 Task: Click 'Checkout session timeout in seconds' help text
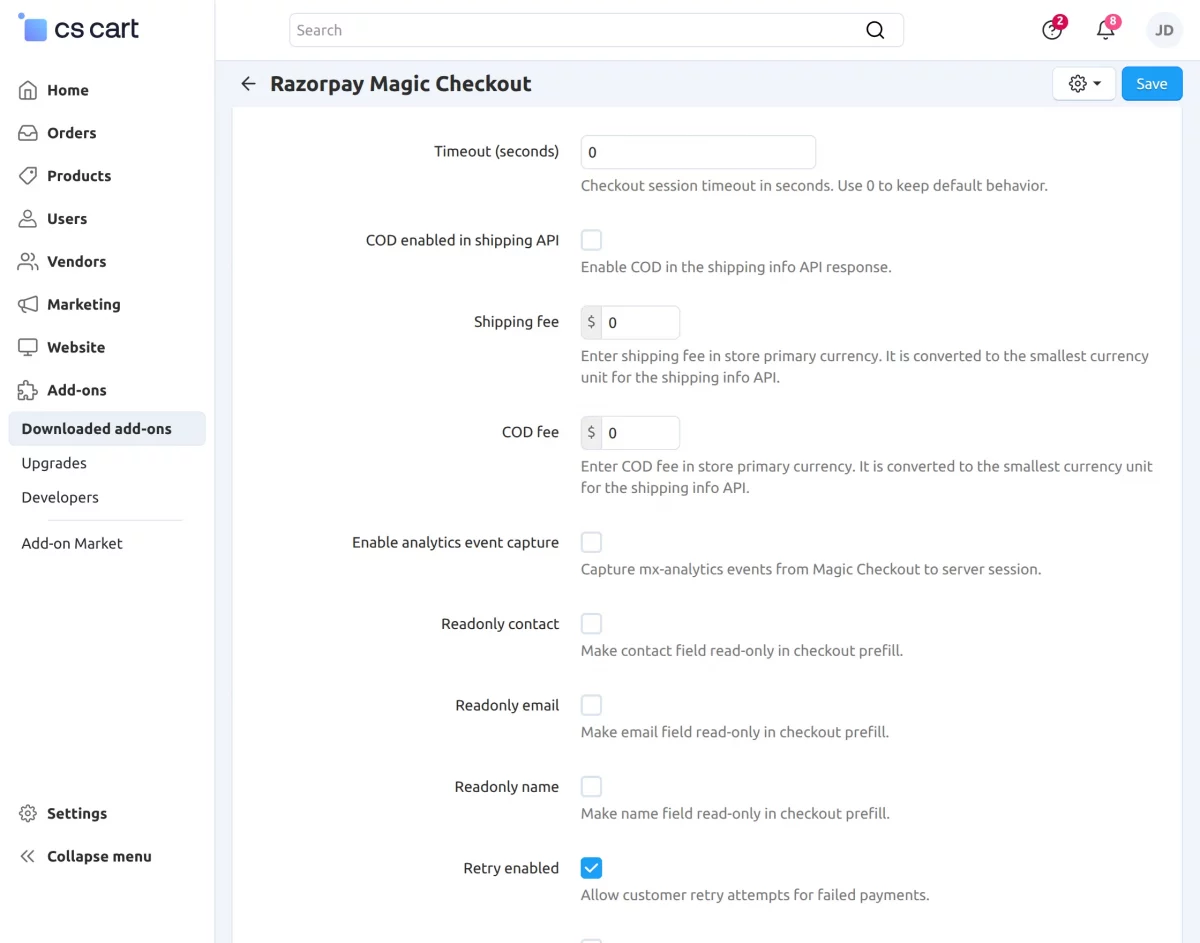click(814, 186)
